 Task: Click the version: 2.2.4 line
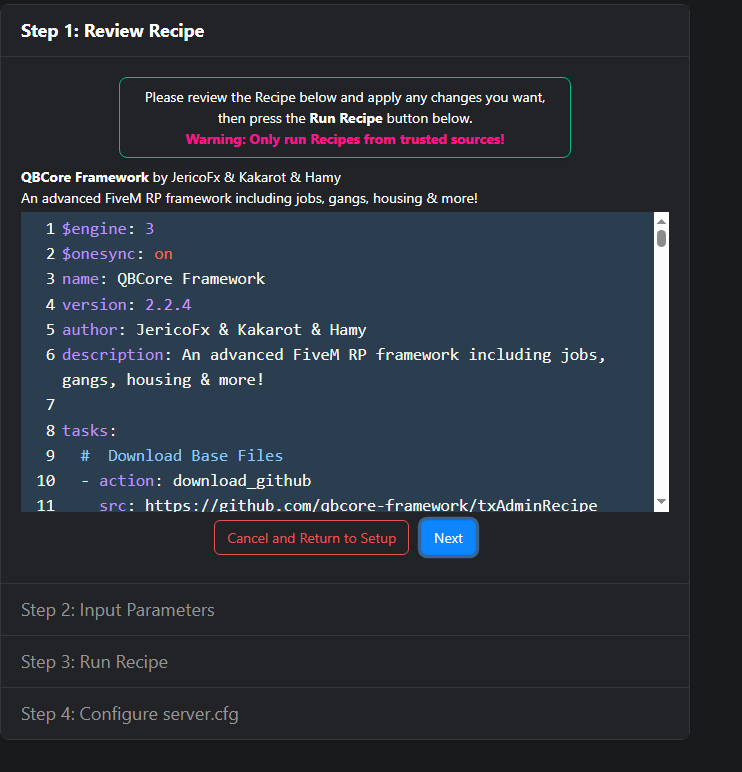pos(127,304)
